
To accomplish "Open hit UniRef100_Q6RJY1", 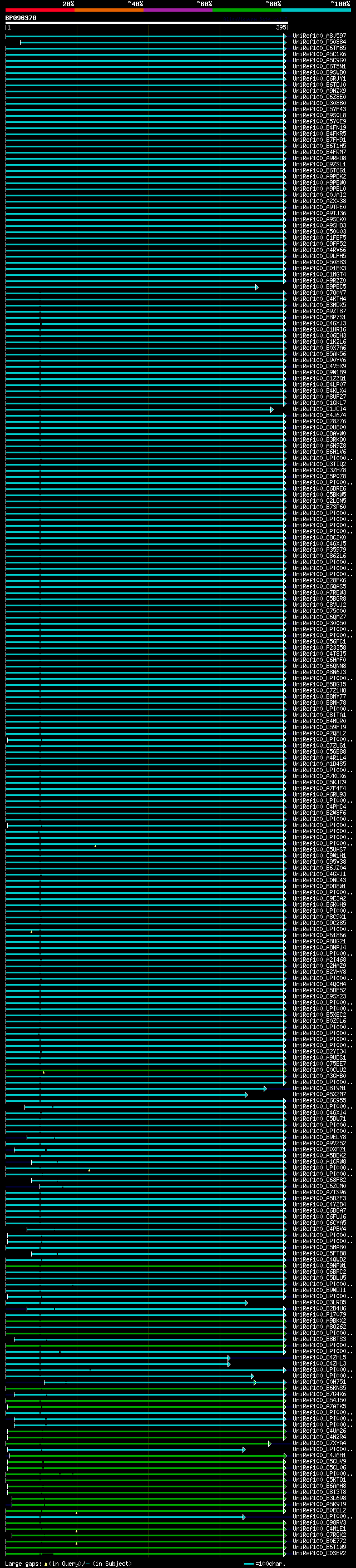I will [x=319, y=78].
